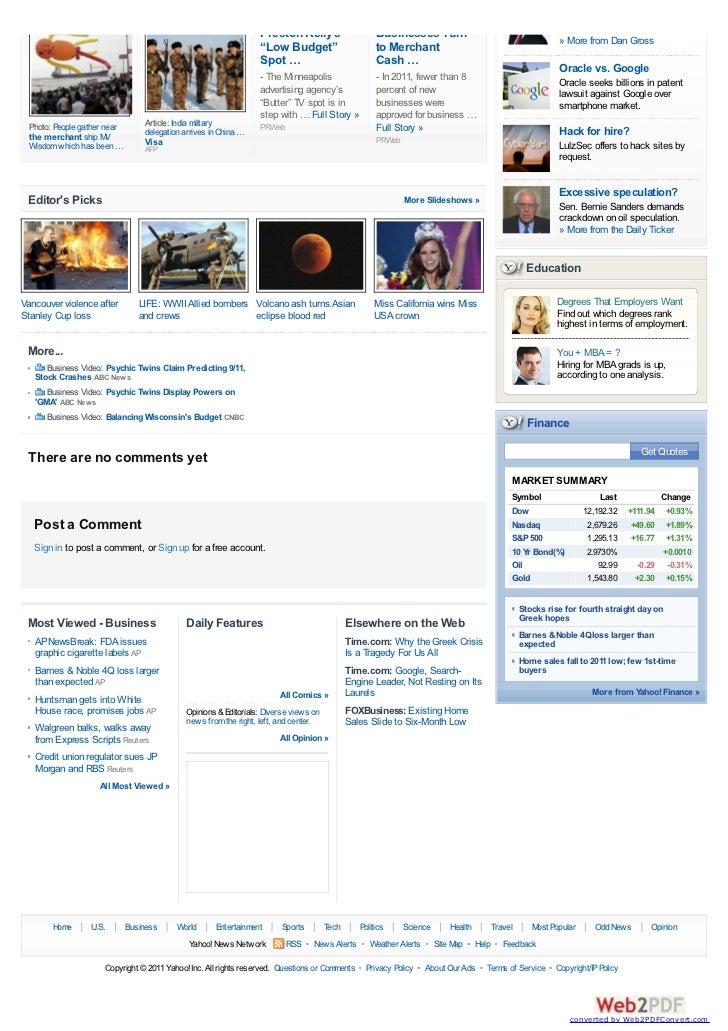Click Privacy Policy footer link
728x1031 pixels.
point(389,968)
